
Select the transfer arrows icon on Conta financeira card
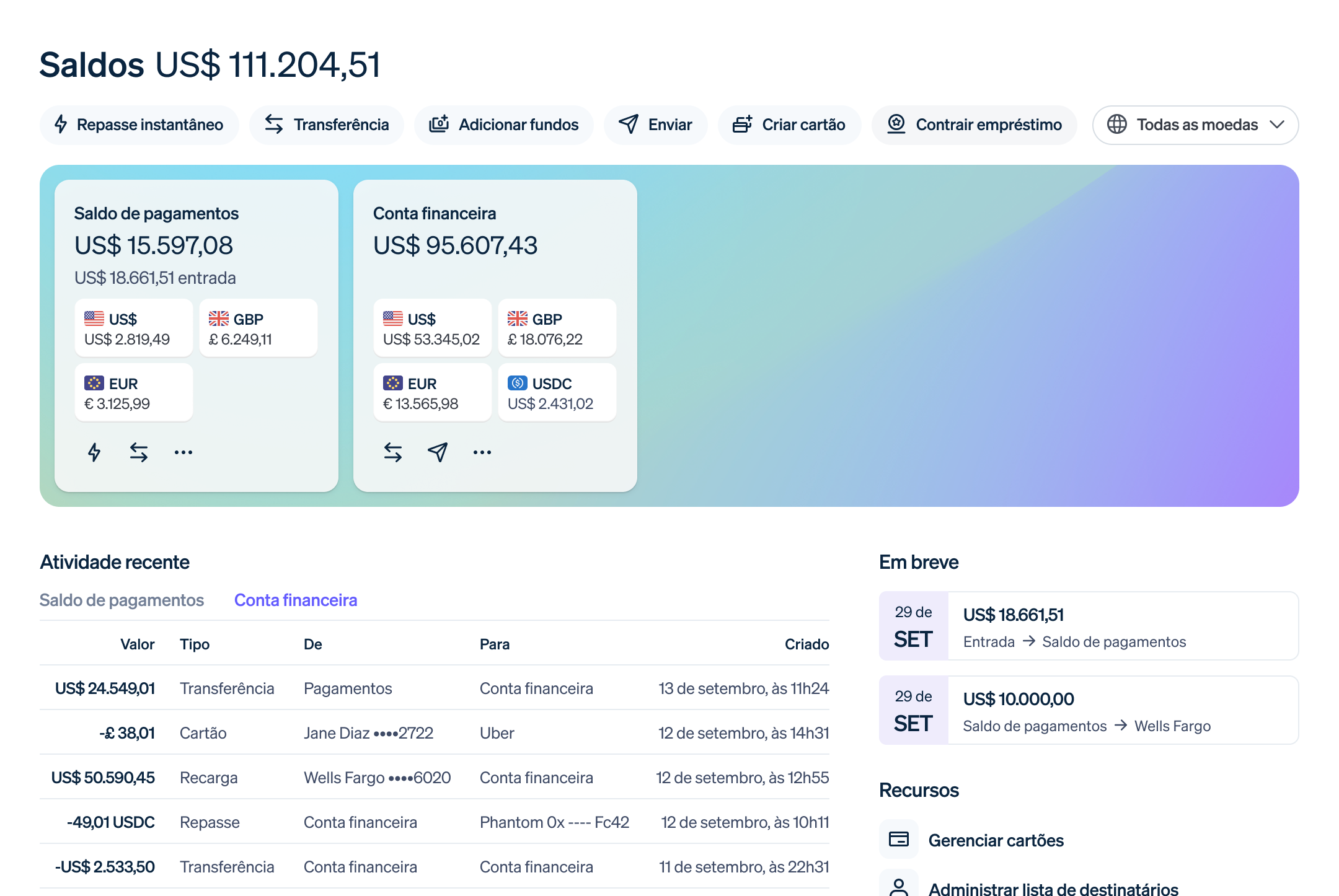(392, 452)
